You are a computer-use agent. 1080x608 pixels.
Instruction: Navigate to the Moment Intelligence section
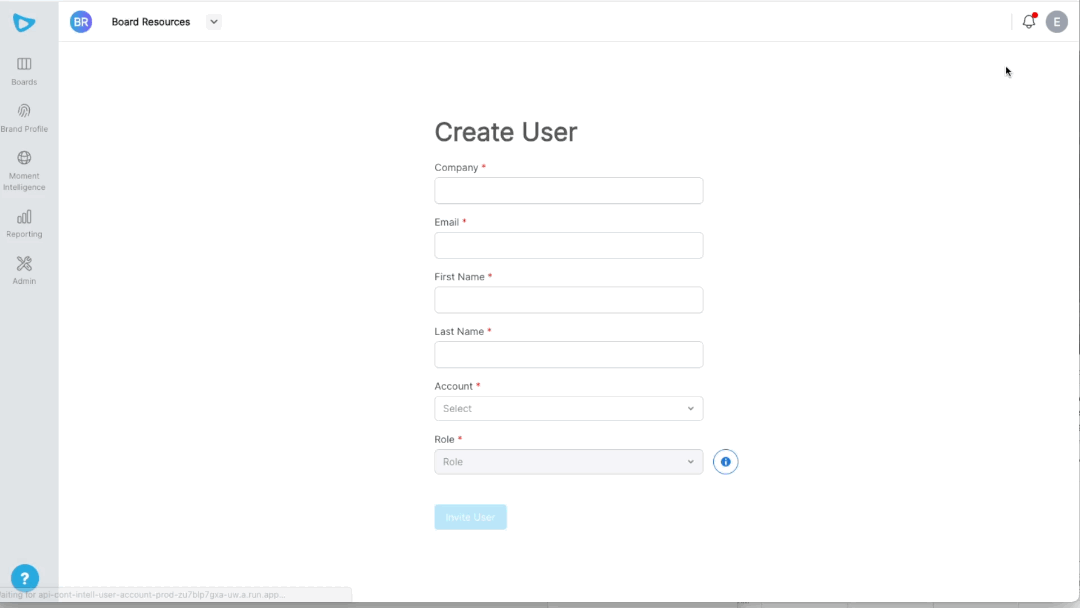[x=23, y=158]
